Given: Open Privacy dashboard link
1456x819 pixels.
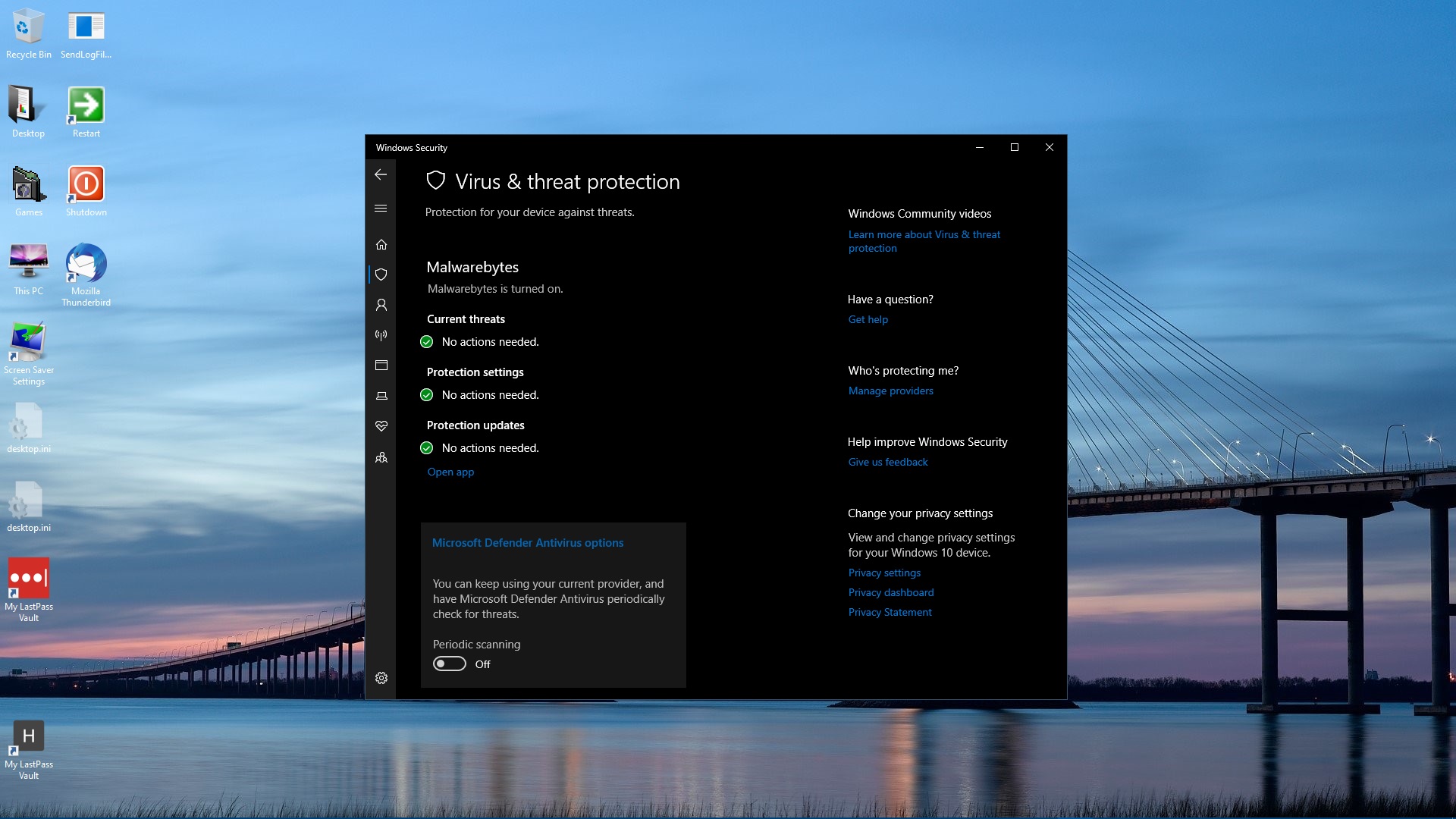Looking at the screenshot, I should (x=890, y=592).
